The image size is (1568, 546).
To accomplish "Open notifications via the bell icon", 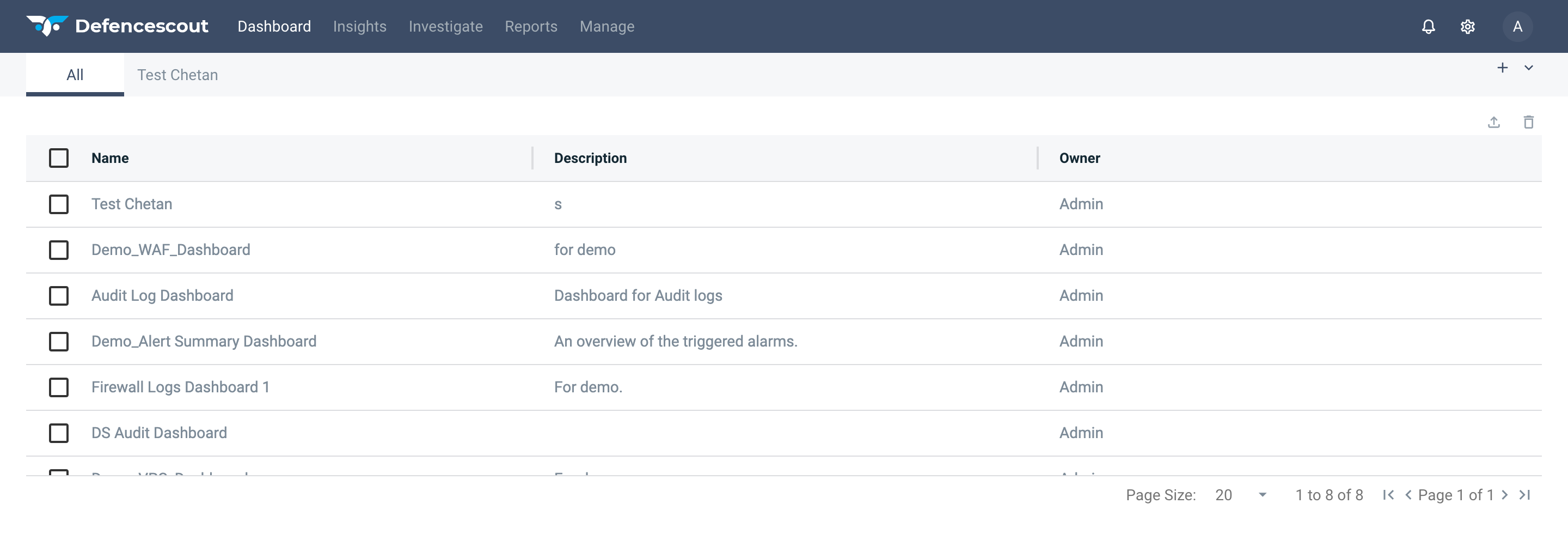I will pyautogui.click(x=1428, y=26).
